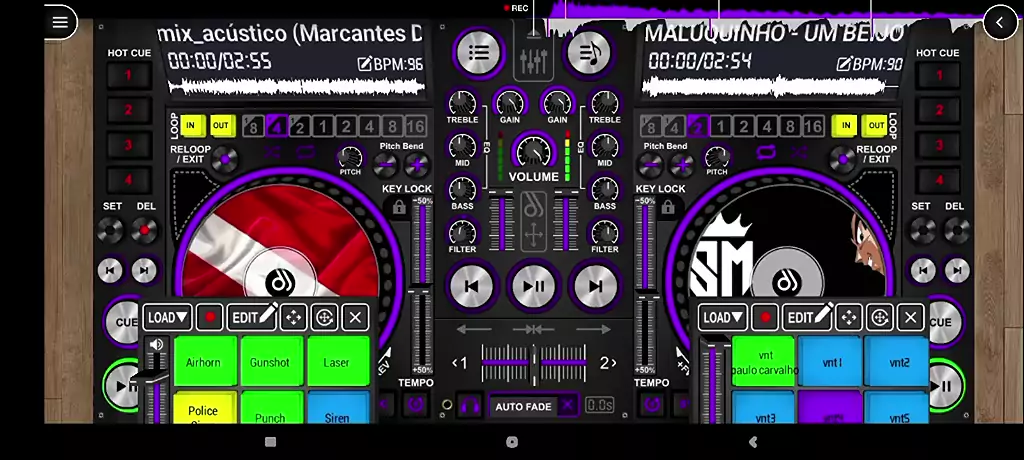
Task: Expand the right sampler LOAD dropdown
Action: [x=722, y=318]
